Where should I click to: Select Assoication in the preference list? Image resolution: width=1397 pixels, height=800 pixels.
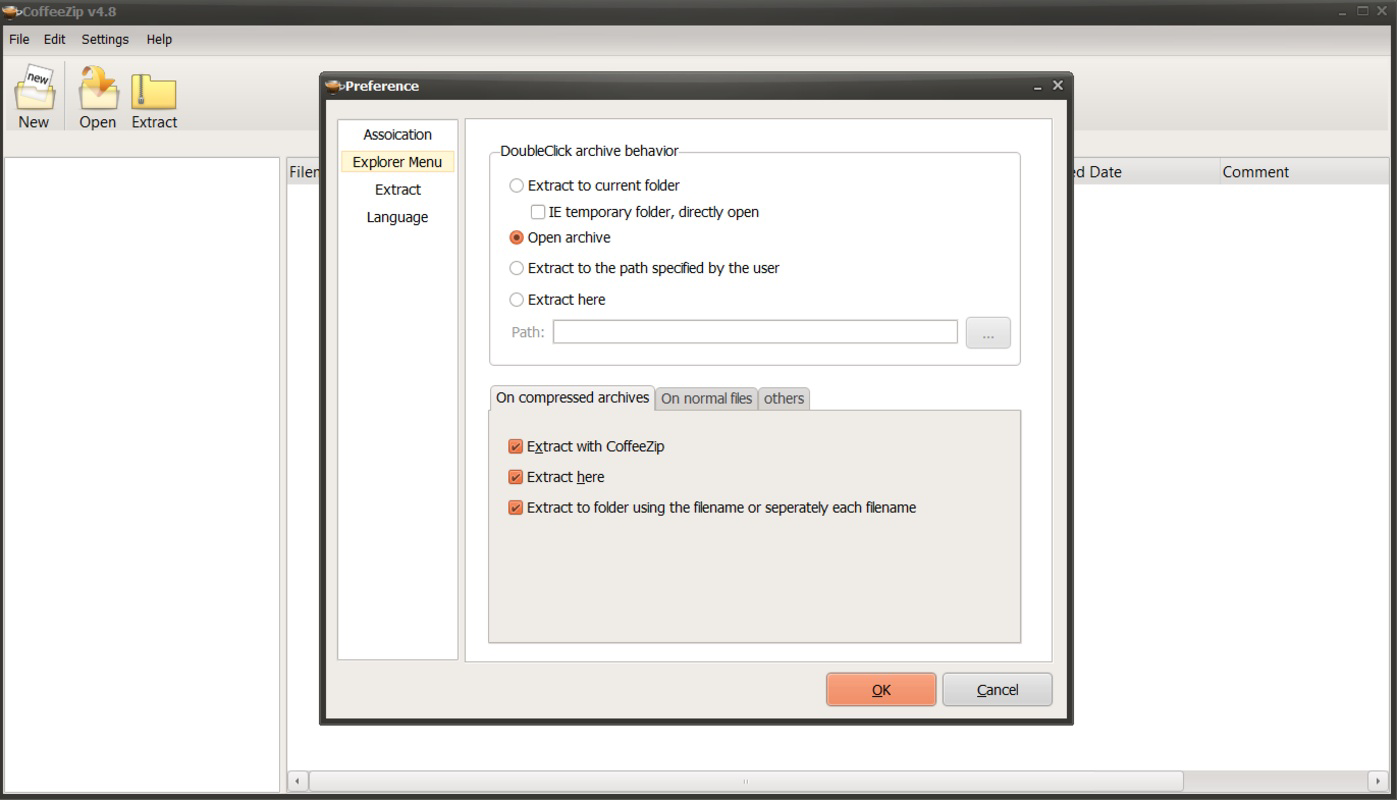[398, 135]
